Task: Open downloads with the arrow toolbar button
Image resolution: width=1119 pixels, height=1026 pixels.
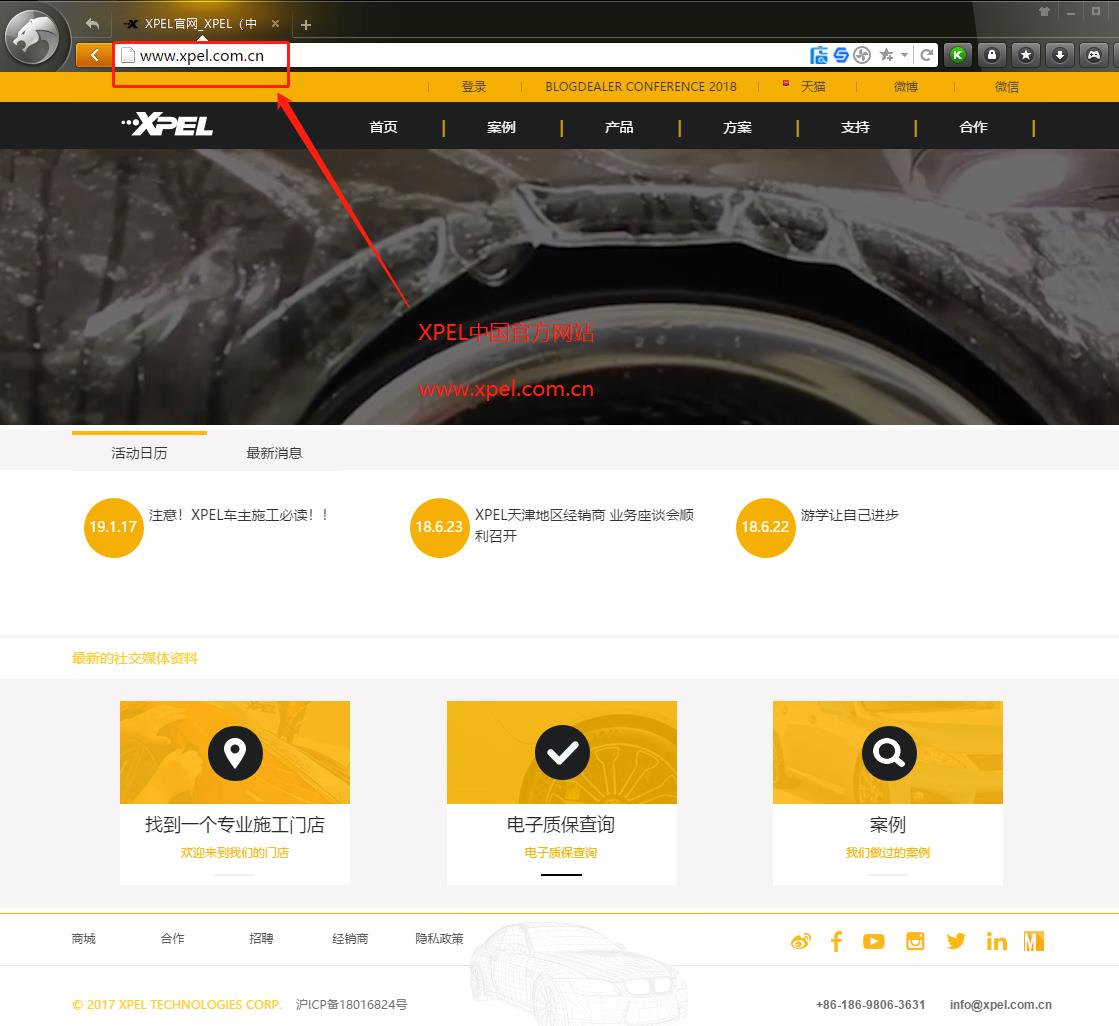Action: point(1060,55)
